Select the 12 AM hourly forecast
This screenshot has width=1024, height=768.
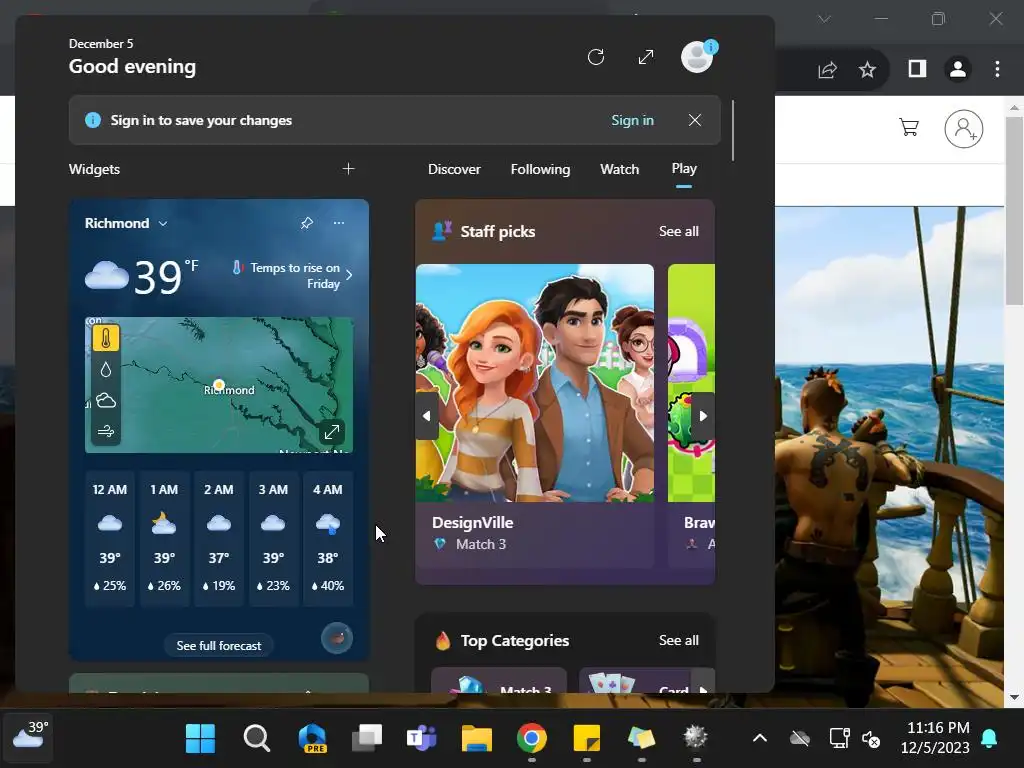(110, 538)
